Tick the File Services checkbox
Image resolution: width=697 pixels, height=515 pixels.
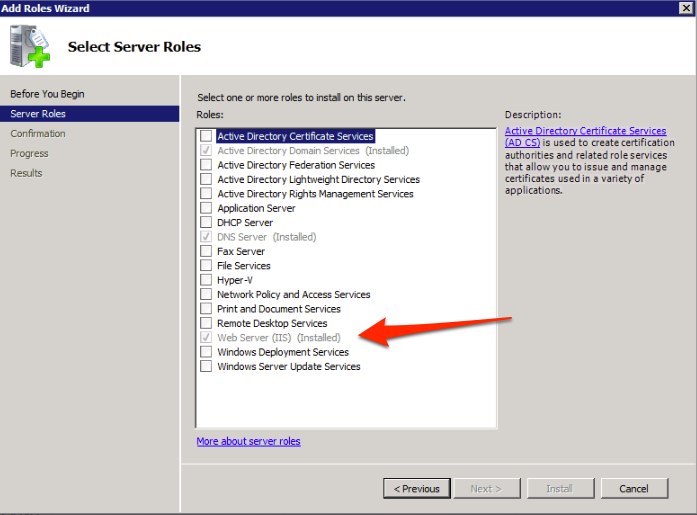206,265
